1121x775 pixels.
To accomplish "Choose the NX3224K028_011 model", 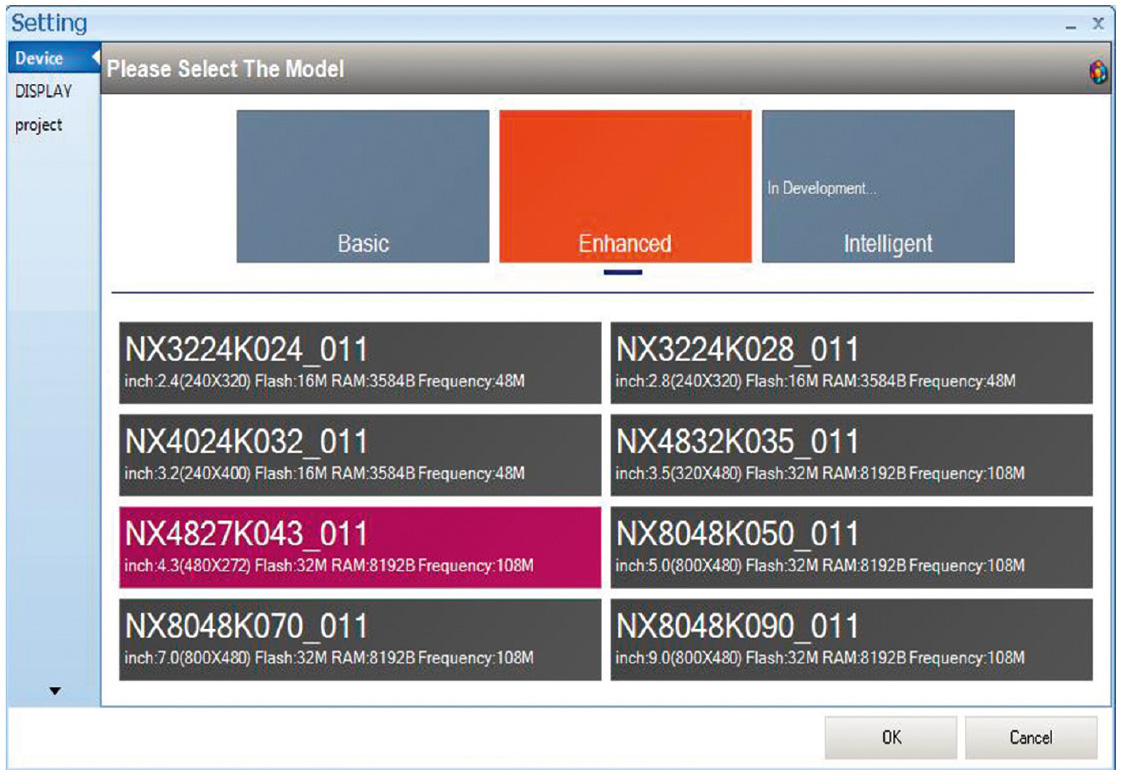I will click(x=851, y=362).
